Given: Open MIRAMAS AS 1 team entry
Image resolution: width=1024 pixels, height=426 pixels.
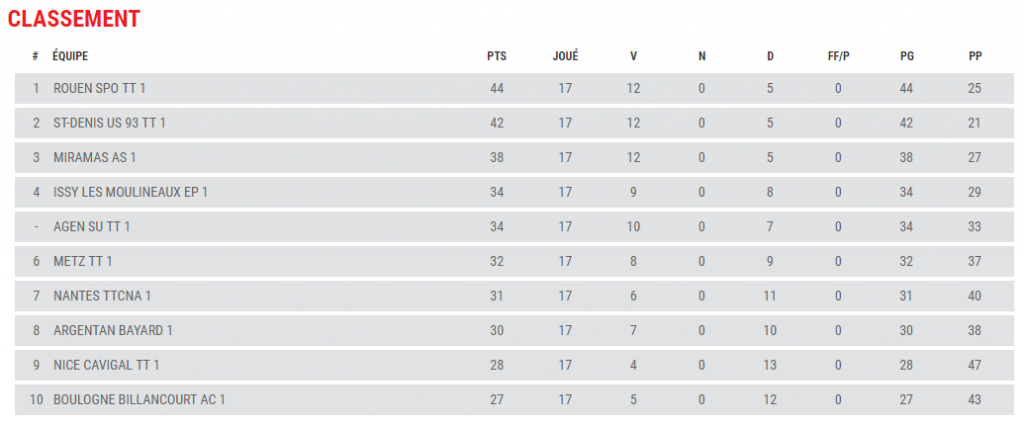Looking at the screenshot, I should (x=93, y=158).
